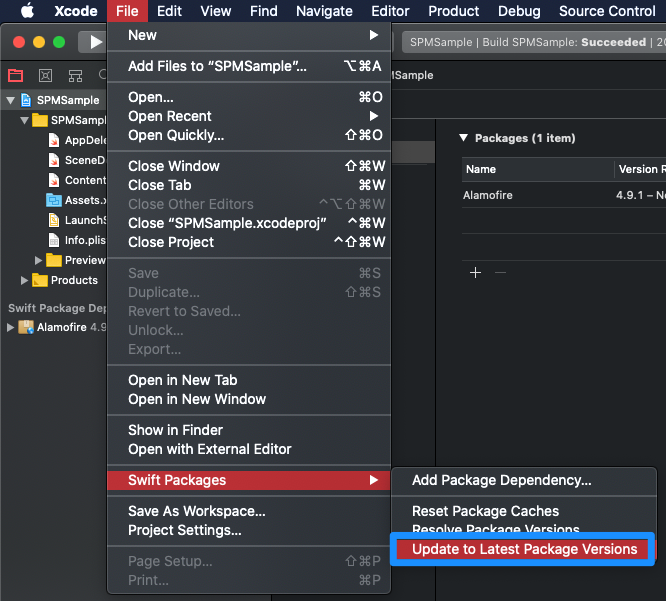The image size is (666, 601).
Task: Collapse the SPMSample group folder
Action: (x=24, y=121)
